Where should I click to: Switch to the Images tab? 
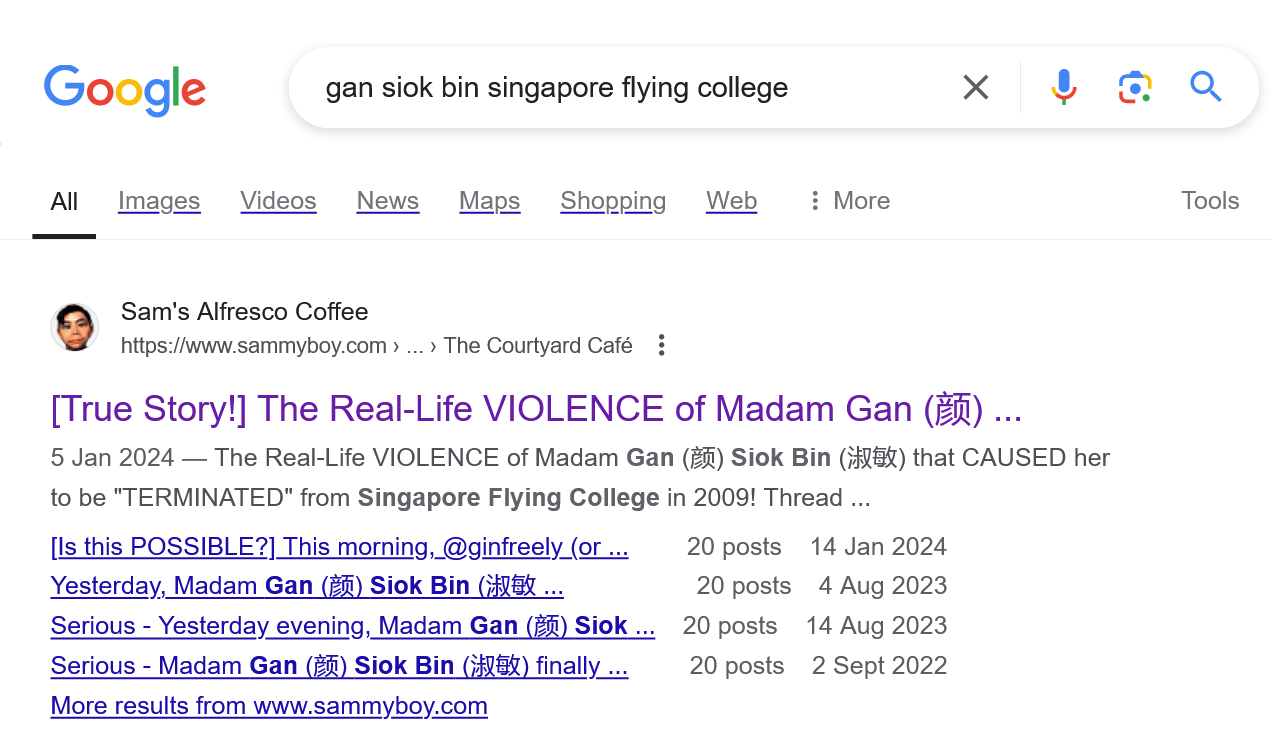click(159, 201)
